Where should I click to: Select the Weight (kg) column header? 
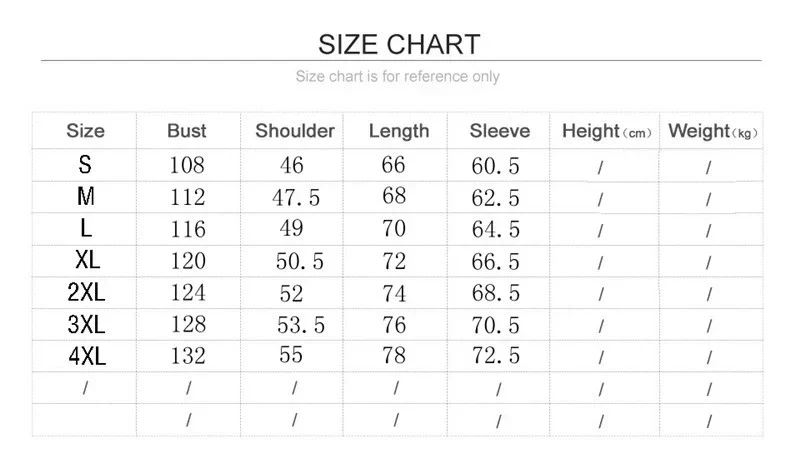click(713, 132)
